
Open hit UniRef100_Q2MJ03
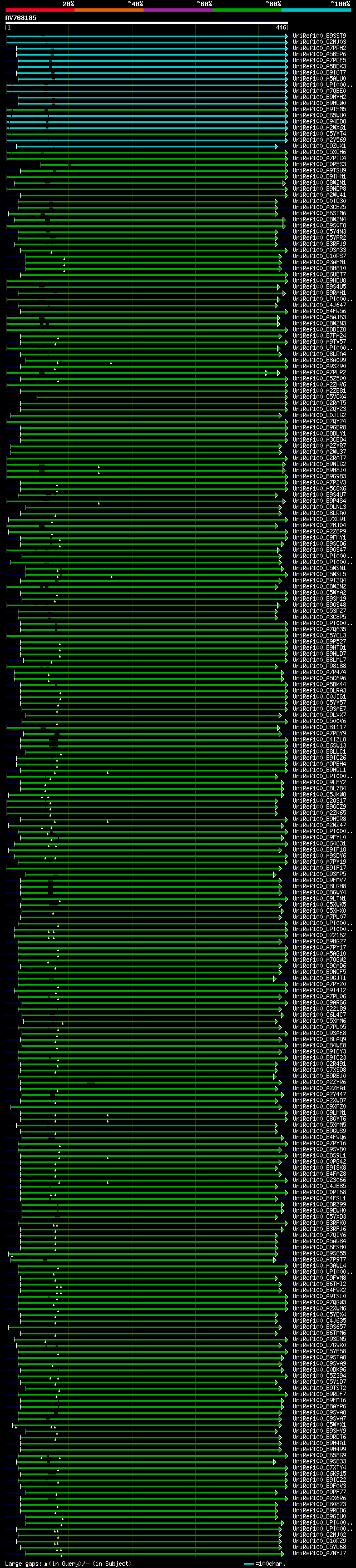pyautogui.click(x=319, y=42)
